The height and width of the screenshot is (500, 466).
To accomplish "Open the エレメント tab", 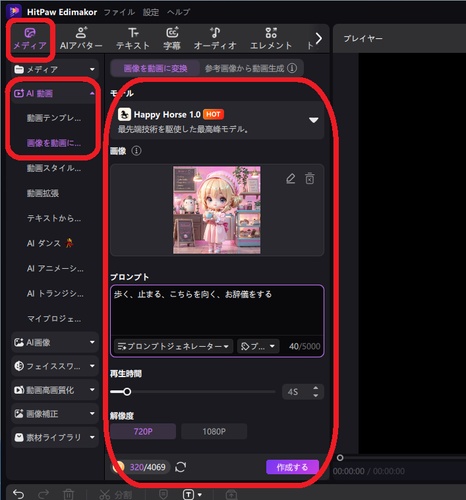I will [271, 39].
